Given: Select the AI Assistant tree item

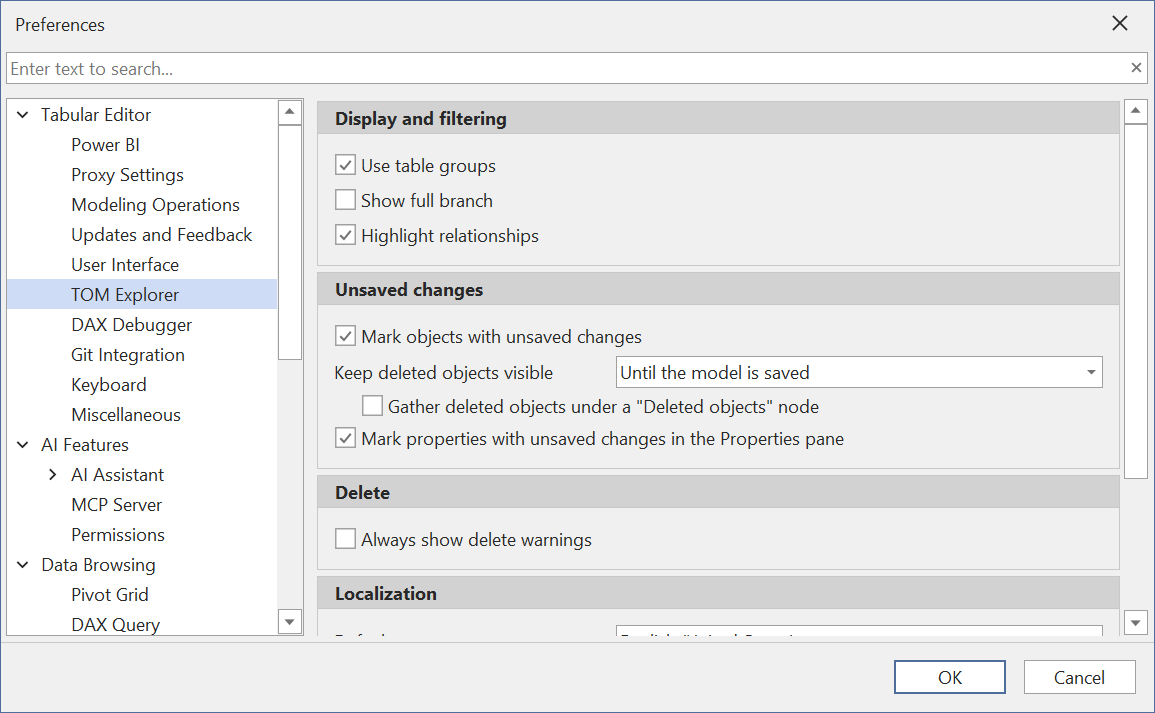Looking at the screenshot, I should [118, 475].
